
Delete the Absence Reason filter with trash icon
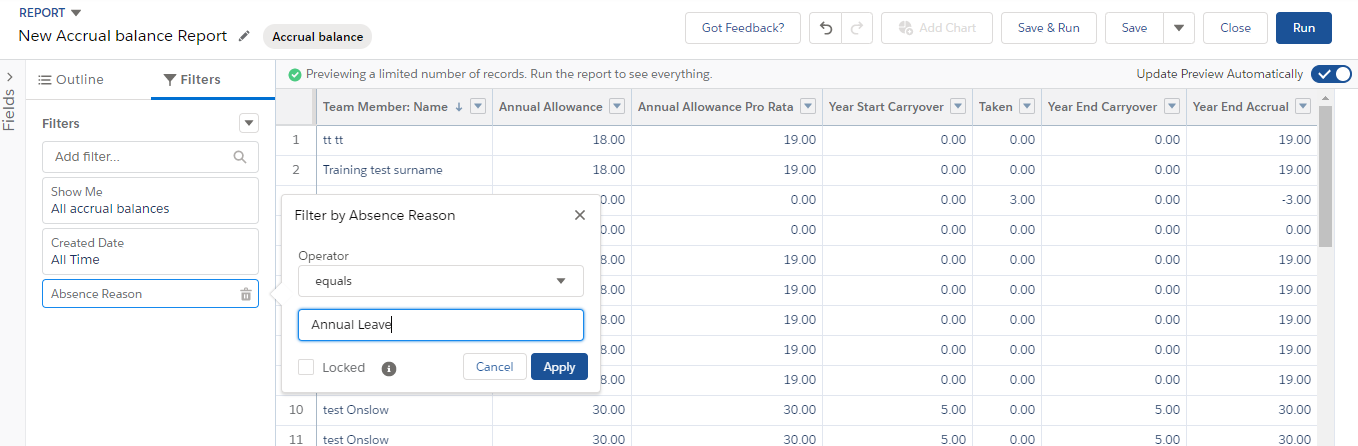tap(246, 294)
